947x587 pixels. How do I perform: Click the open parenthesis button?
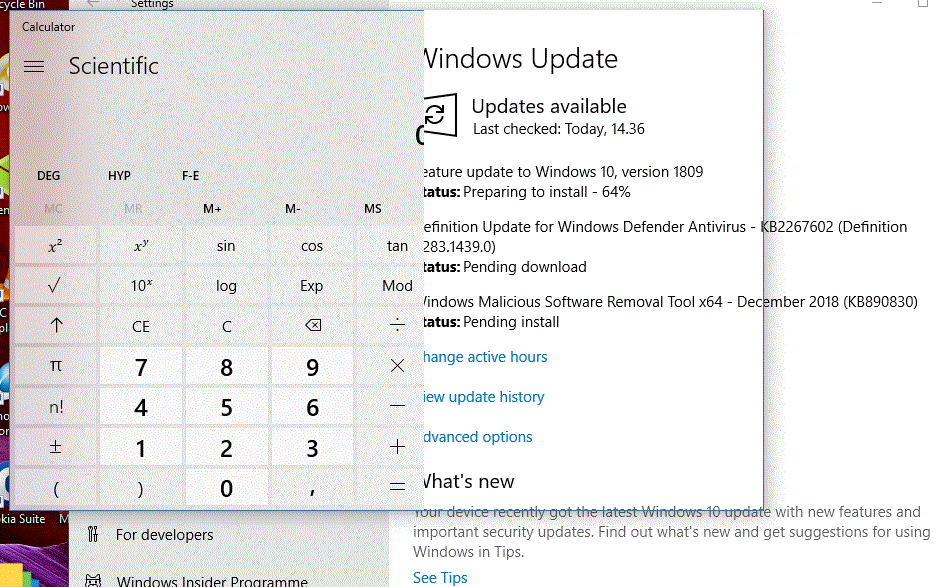pyautogui.click(x=56, y=487)
